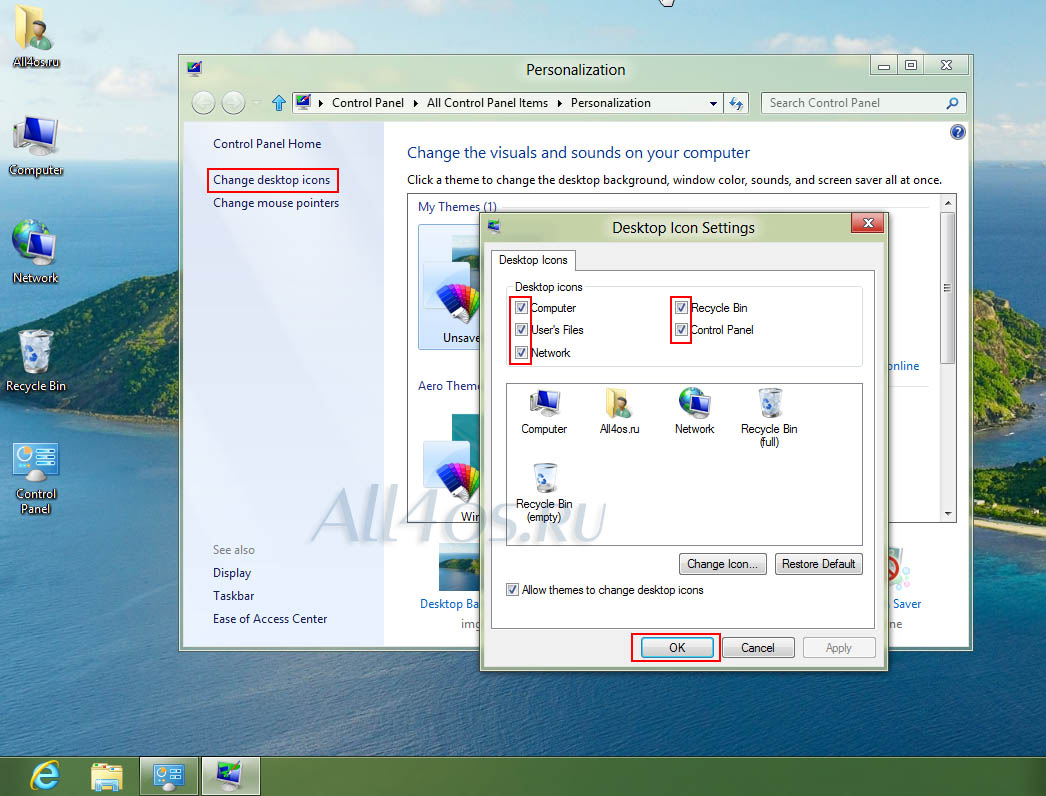1046x796 pixels.
Task: Click Control Panel in the breadcrumb
Action: tap(368, 103)
